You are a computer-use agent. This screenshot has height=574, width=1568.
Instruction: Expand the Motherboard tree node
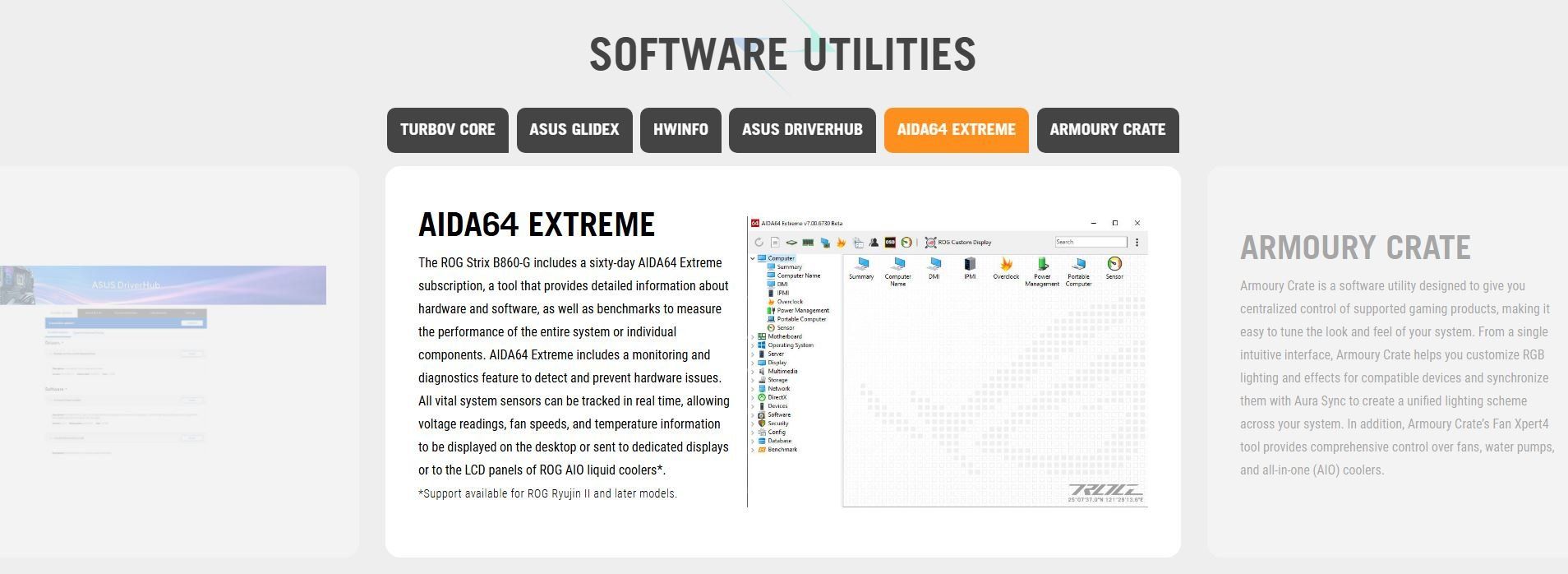pyautogui.click(x=752, y=336)
